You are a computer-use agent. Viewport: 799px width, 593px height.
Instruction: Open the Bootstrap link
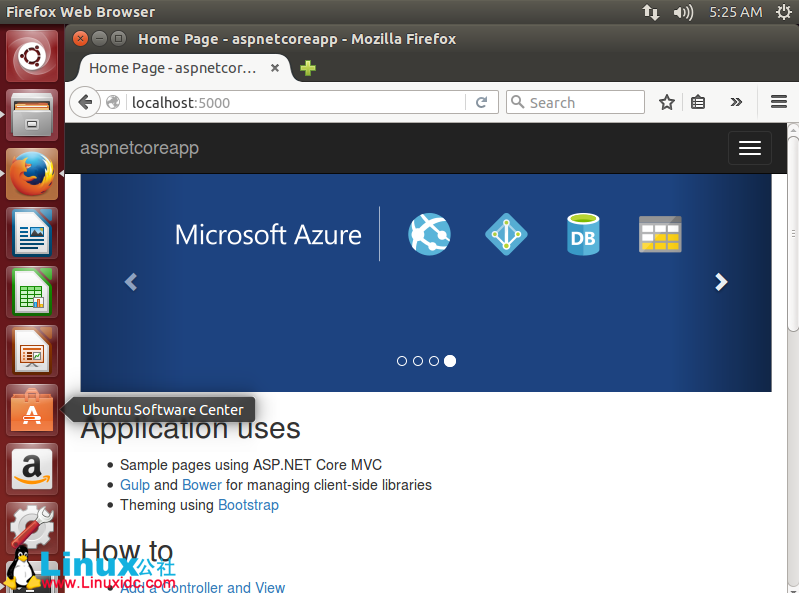tap(248, 505)
